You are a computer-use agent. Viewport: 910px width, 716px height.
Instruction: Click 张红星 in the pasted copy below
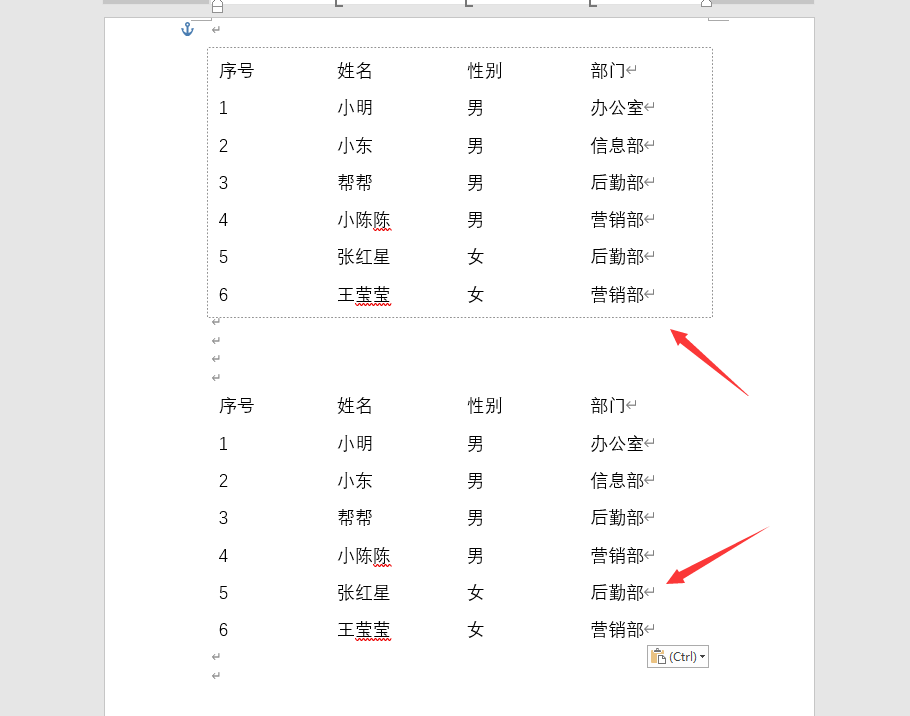[364, 593]
